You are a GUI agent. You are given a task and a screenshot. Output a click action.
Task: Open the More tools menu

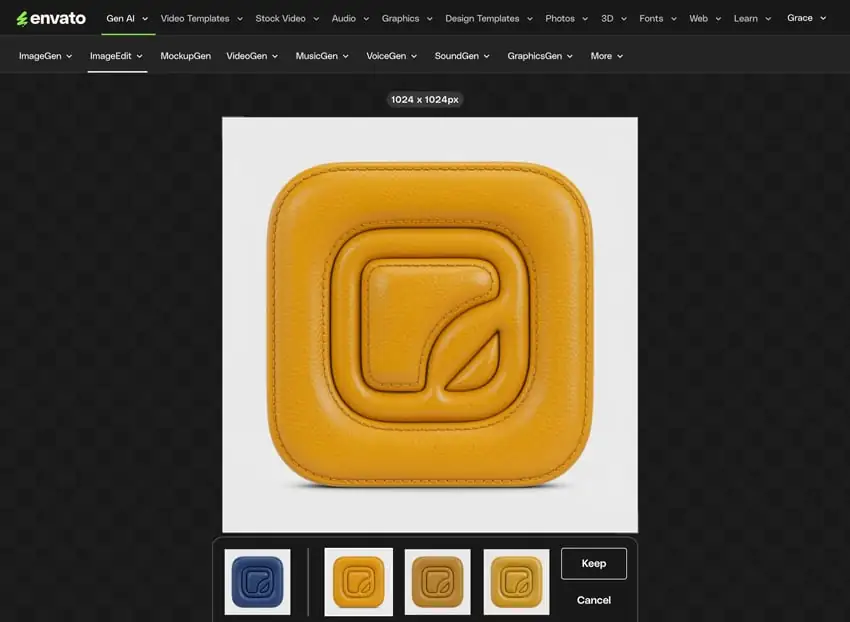tap(601, 56)
